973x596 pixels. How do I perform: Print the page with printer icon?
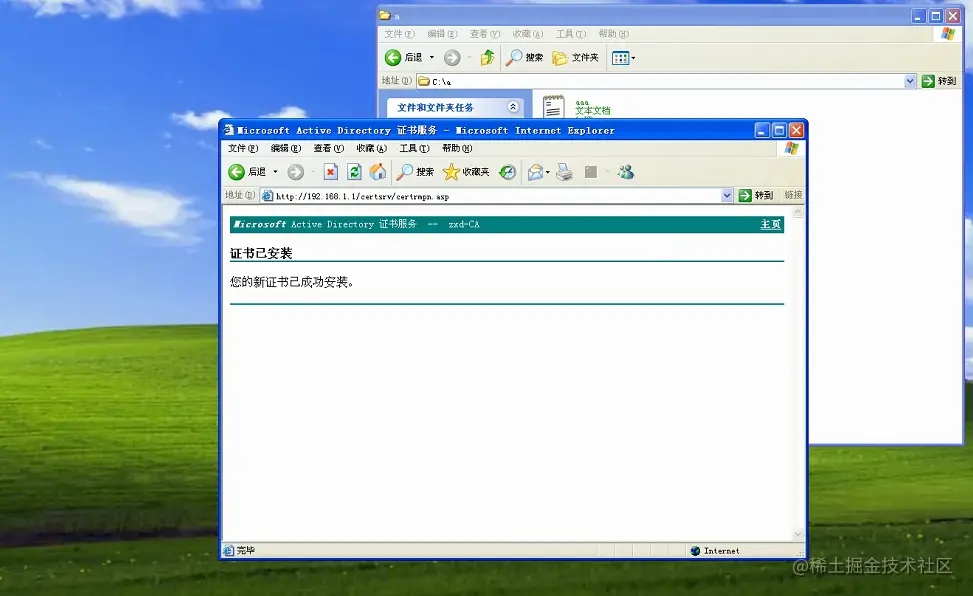564,172
